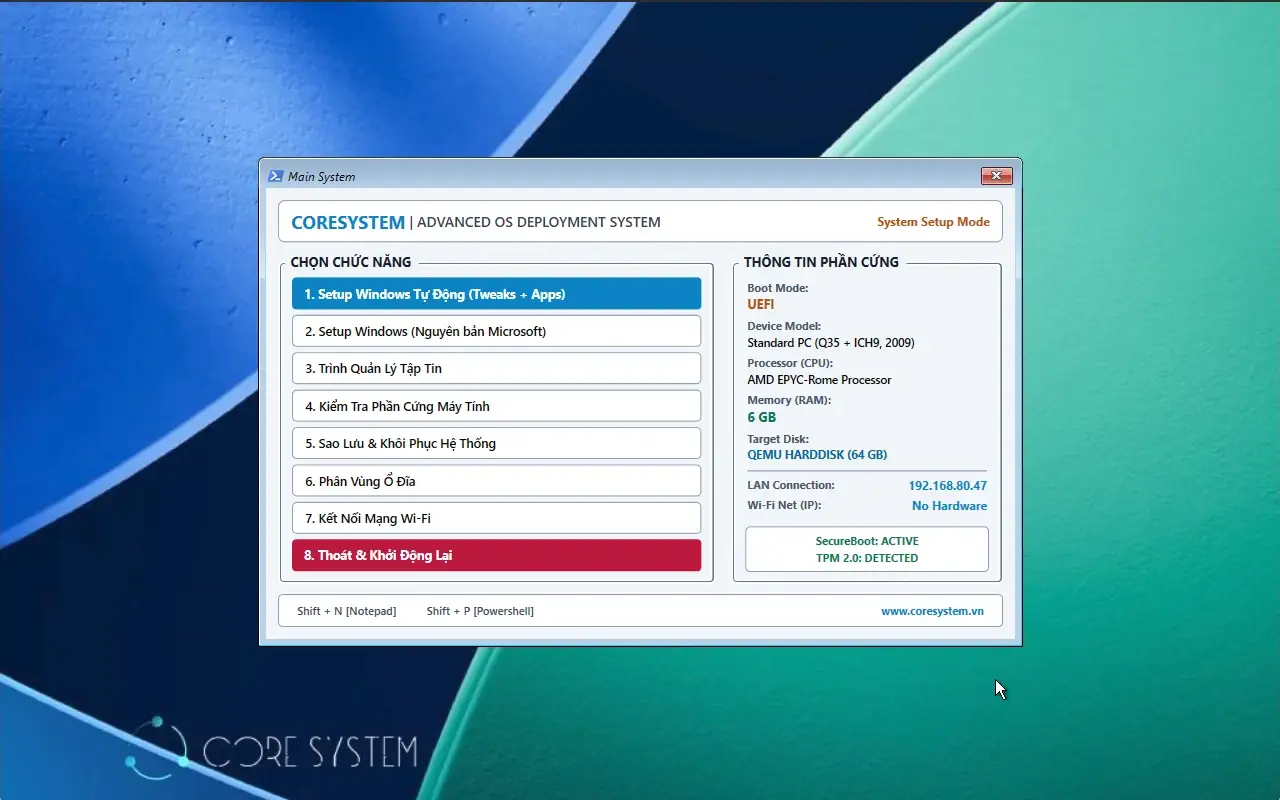
Task: Click System Setup Mode label
Action: pos(933,222)
